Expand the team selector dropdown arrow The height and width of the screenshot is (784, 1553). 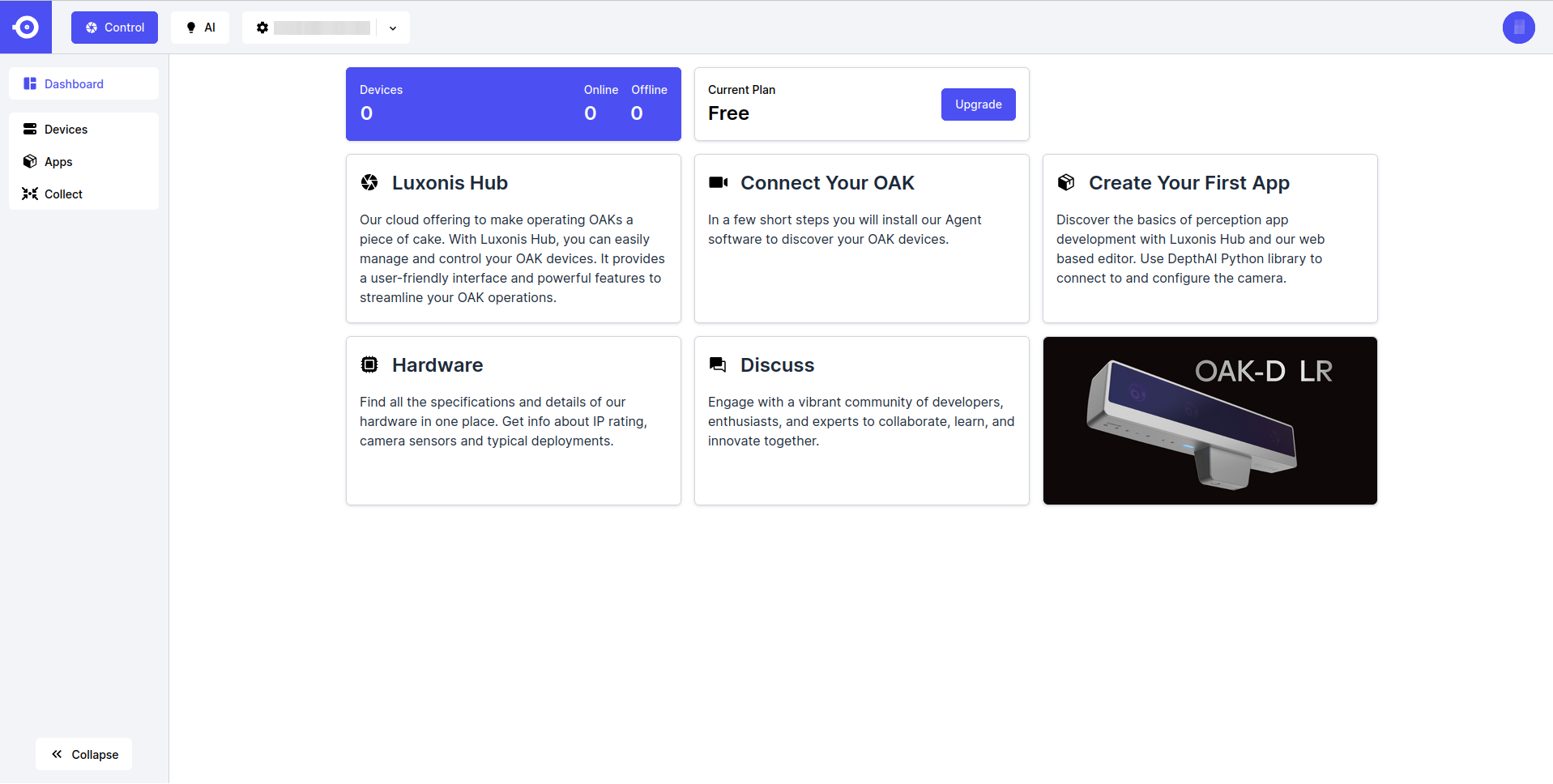point(393,28)
